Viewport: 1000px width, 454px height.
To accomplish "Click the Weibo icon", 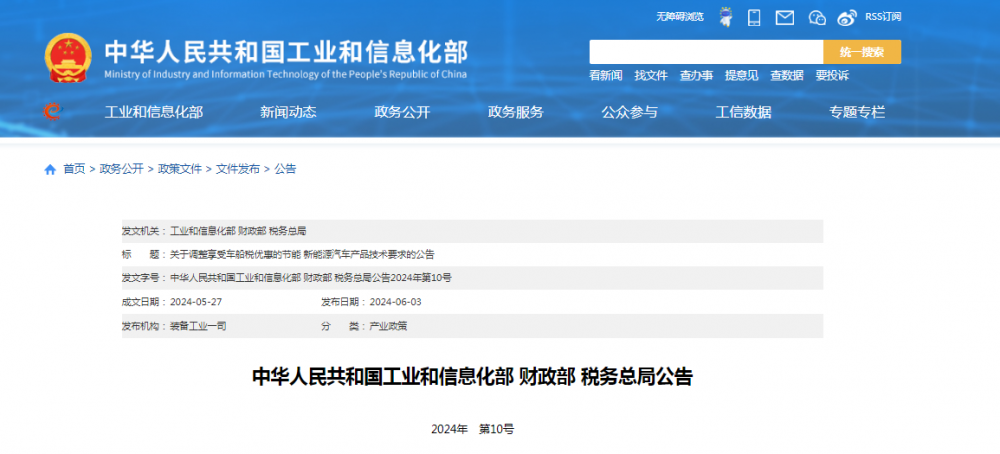I will pos(847,17).
